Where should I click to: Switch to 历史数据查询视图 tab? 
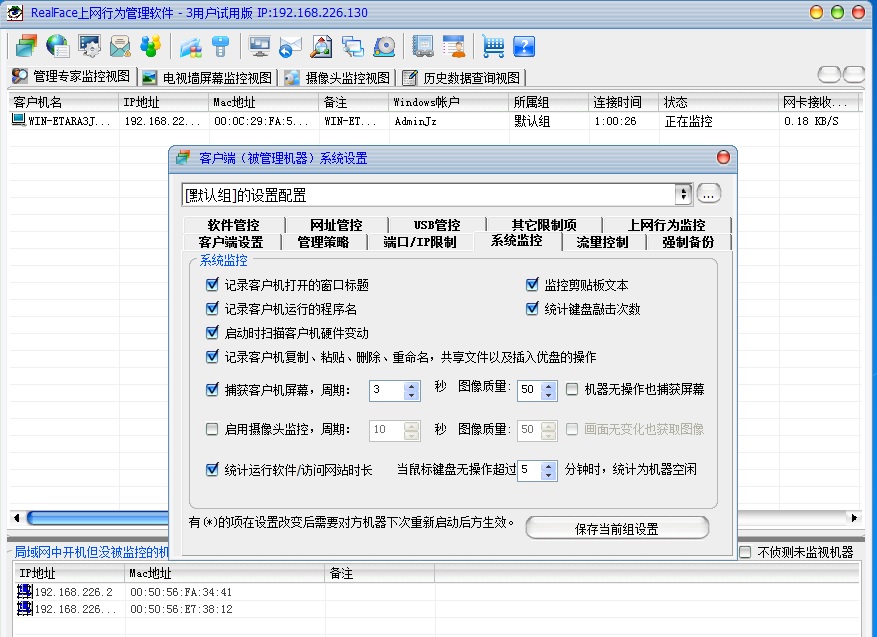pos(463,78)
